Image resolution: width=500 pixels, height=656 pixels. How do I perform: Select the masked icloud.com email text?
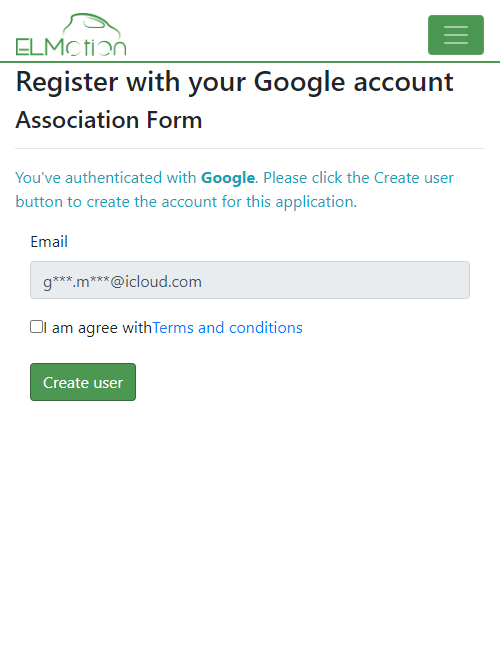122,282
